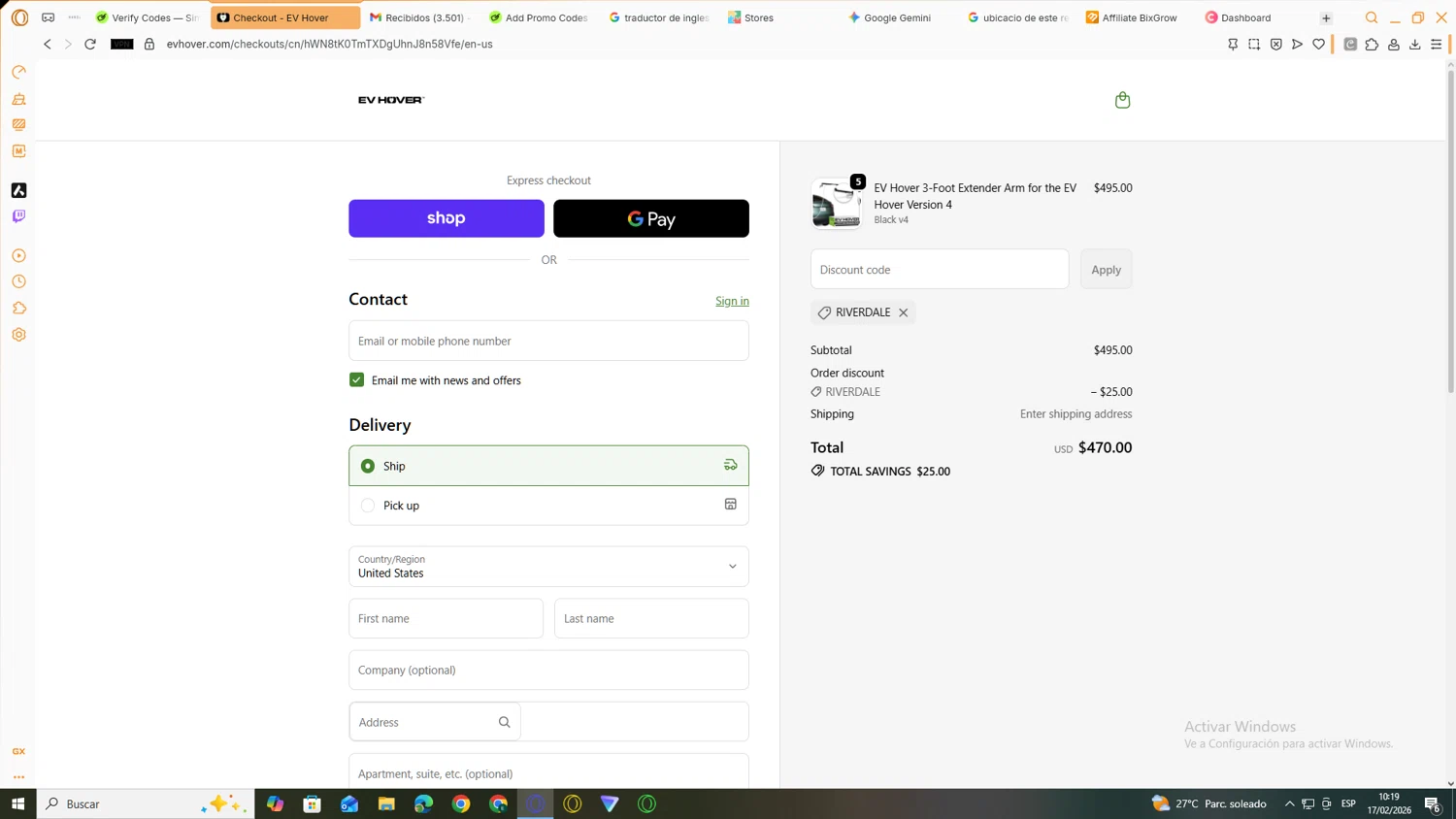Focus the Discount code field
1456x819 pixels.
pyautogui.click(x=940, y=269)
